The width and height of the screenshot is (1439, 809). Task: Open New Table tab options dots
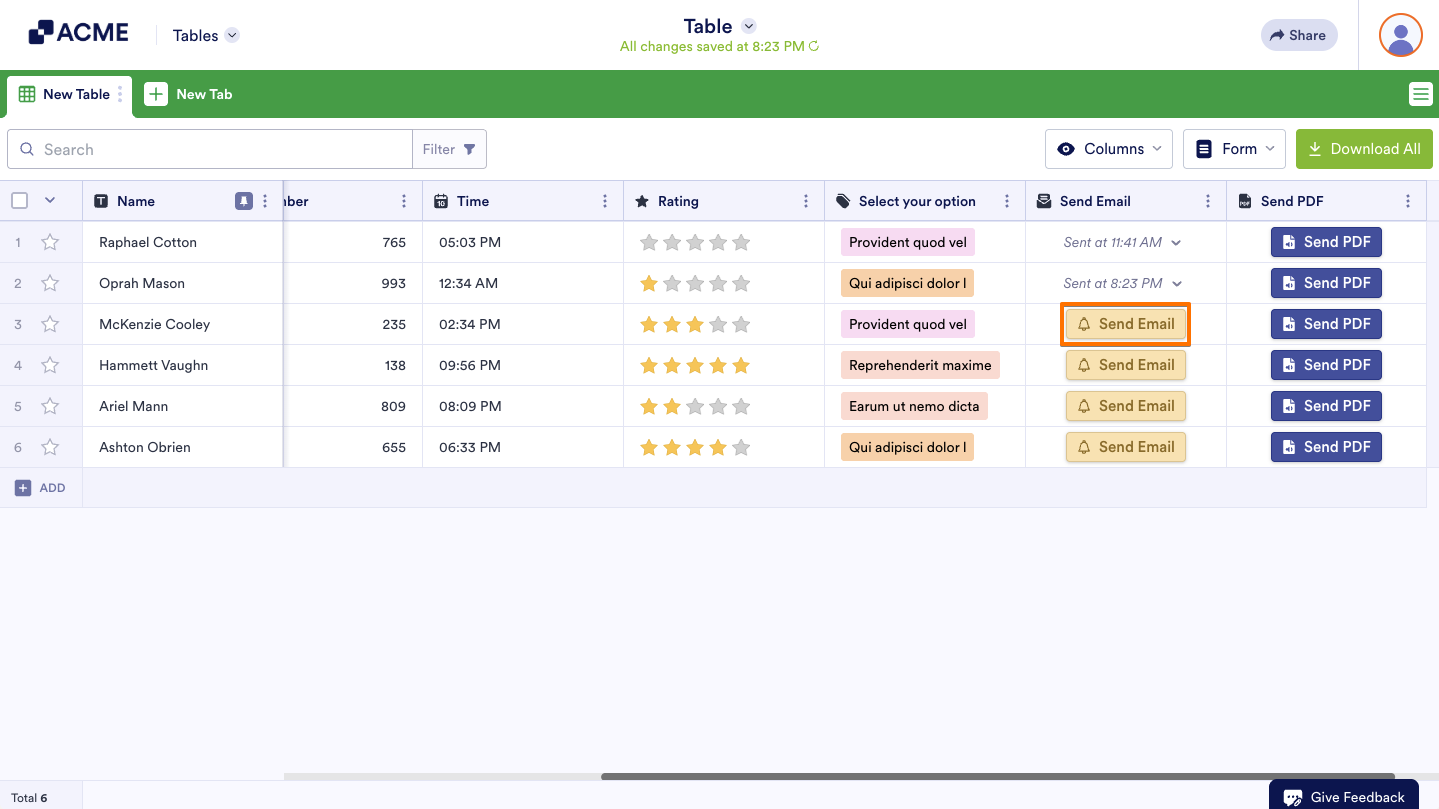(120, 94)
